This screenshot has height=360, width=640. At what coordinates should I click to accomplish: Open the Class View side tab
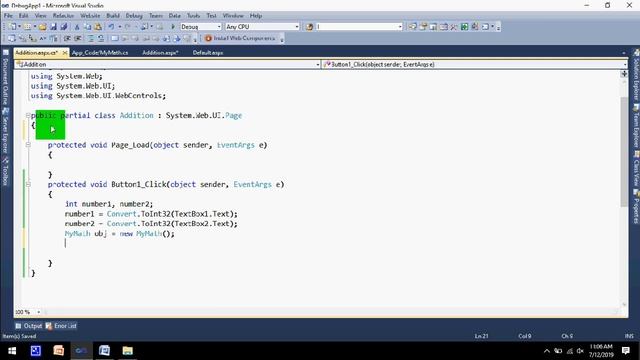(x=636, y=168)
